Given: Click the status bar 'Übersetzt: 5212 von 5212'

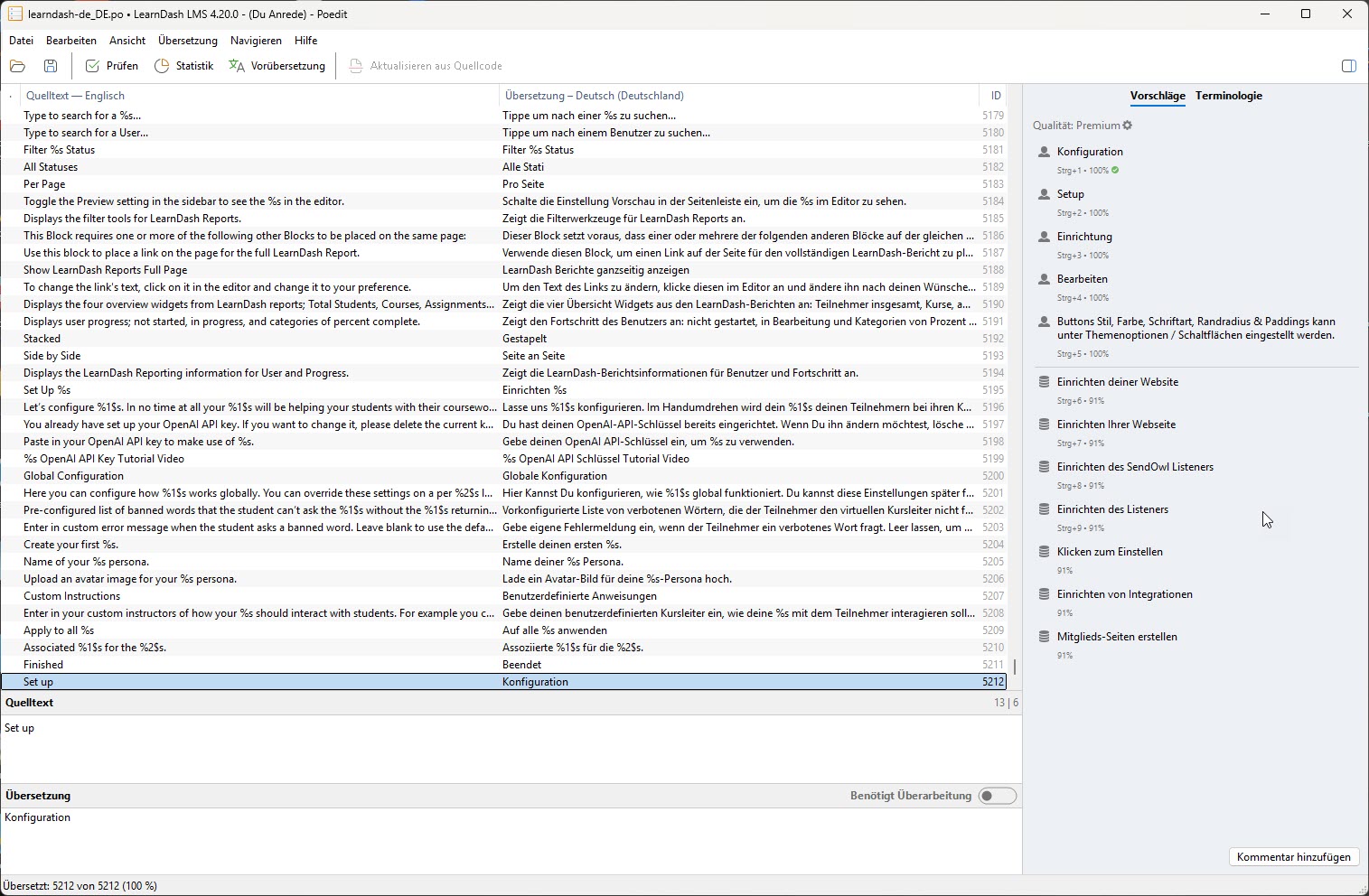Looking at the screenshot, I should pos(81,886).
